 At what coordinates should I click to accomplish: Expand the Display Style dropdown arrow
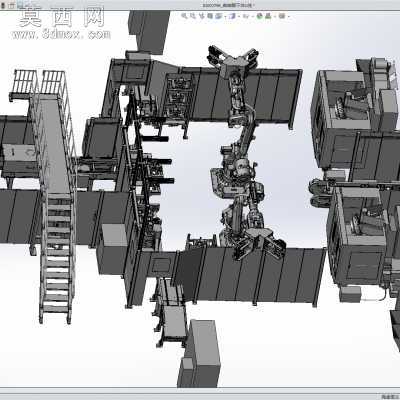pyautogui.click(x=239, y=16)
